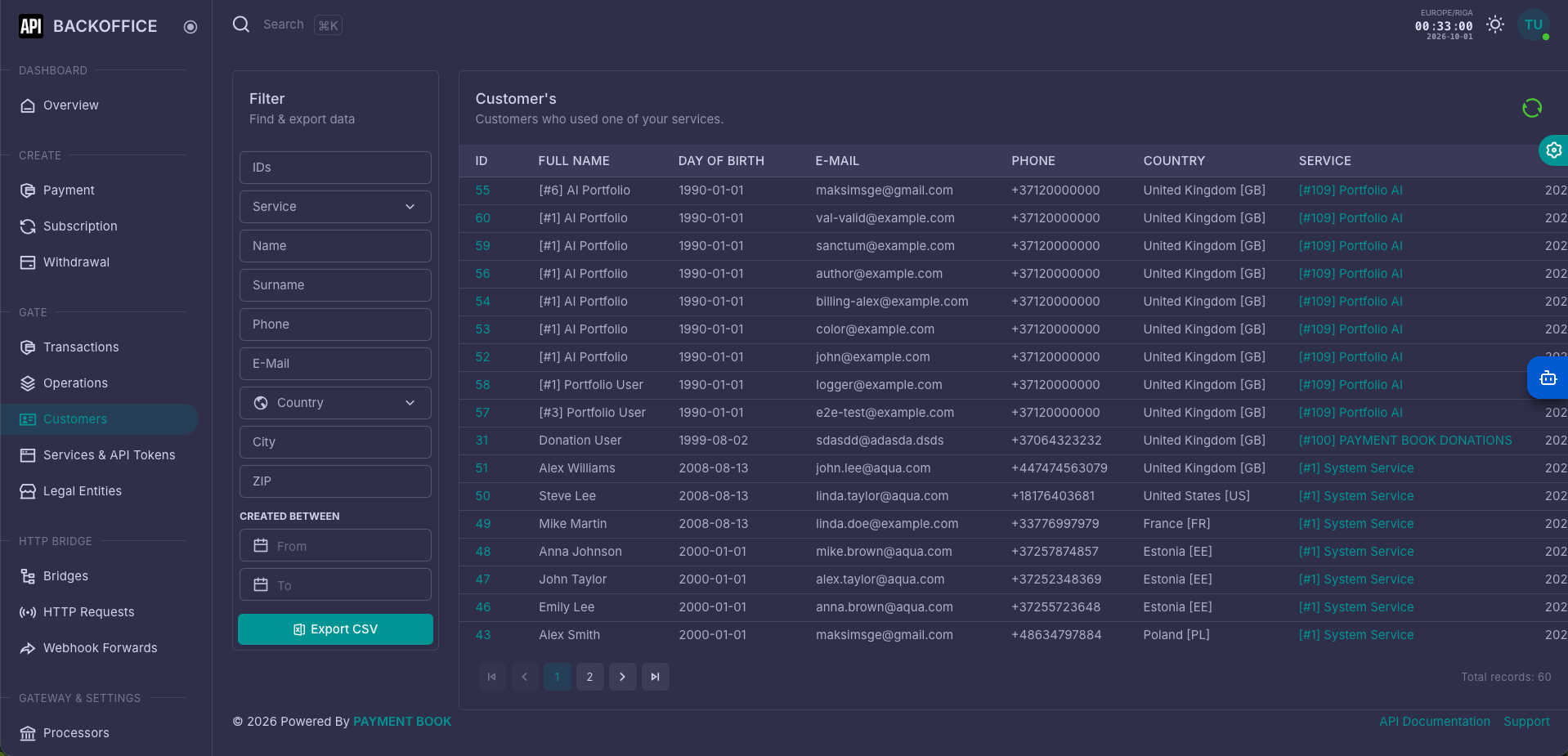Click the Payment sidebar icon
The height and width of the screenshot is (756, 1568).
[28, 190]
